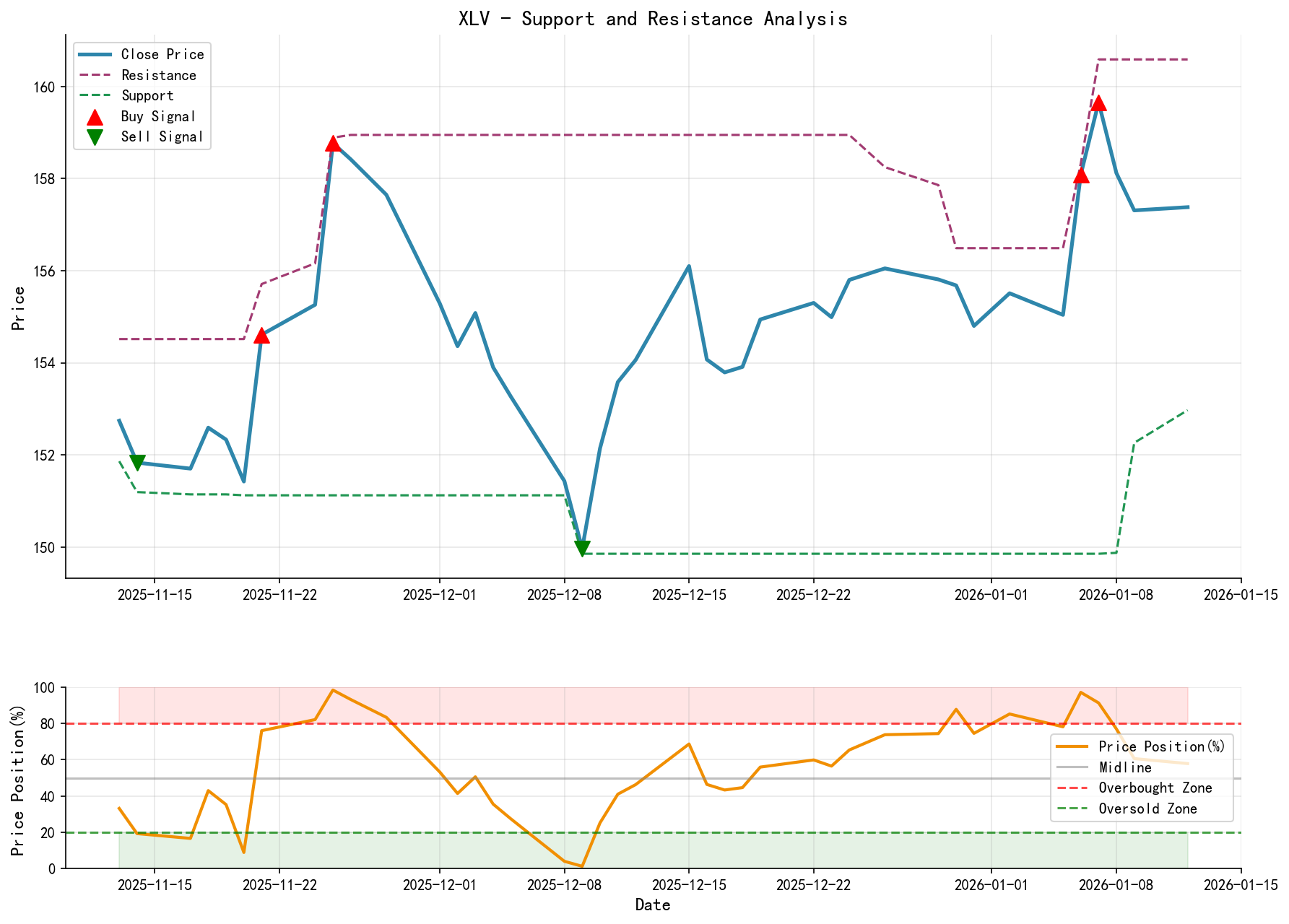Screen dimensions: 1289x924
Task: Click the chart title XLV Support and Resistance Analysis
Action: [x=654, y=18]
